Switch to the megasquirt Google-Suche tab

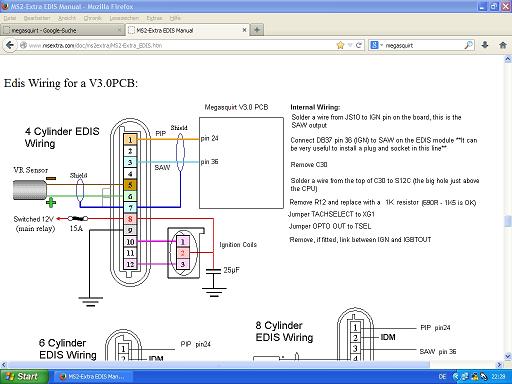[63, 30]
